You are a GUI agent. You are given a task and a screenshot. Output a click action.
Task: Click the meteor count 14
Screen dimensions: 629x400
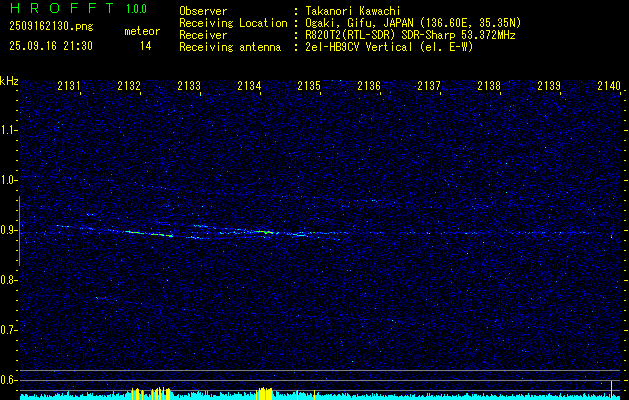coord(146,46)
